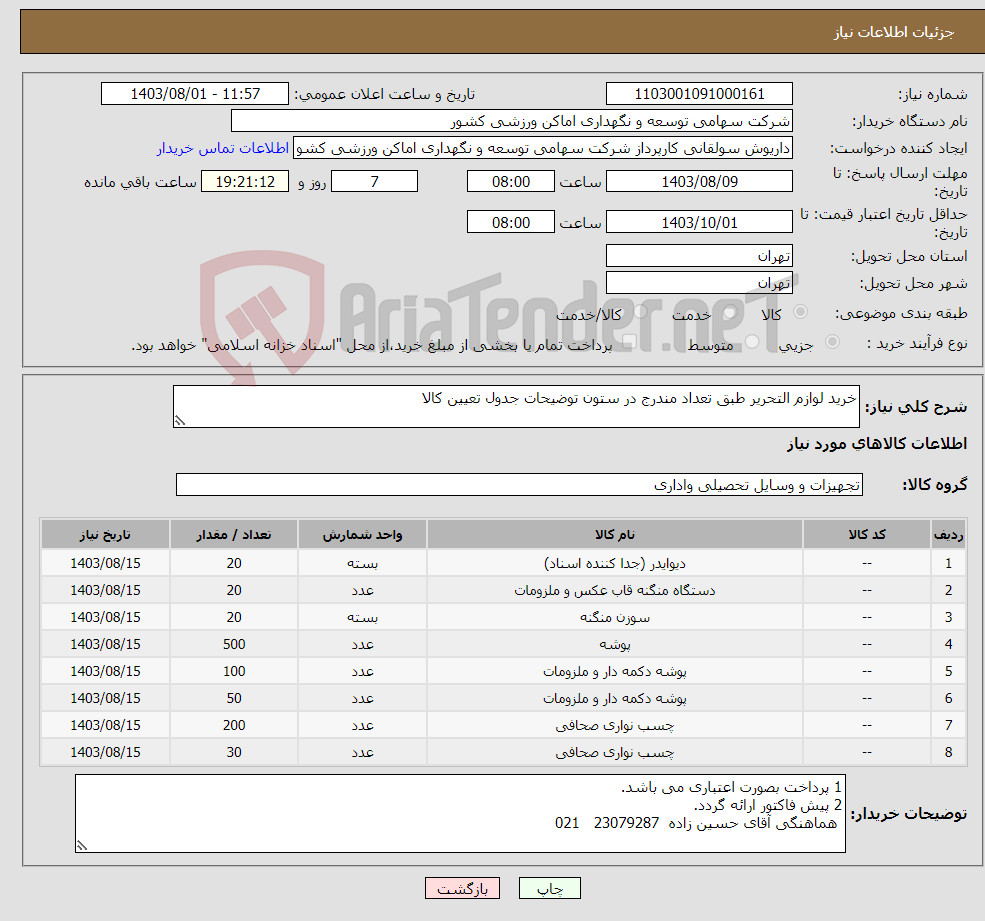Click the date 1403/08/15 in row 1

point(105,564)
